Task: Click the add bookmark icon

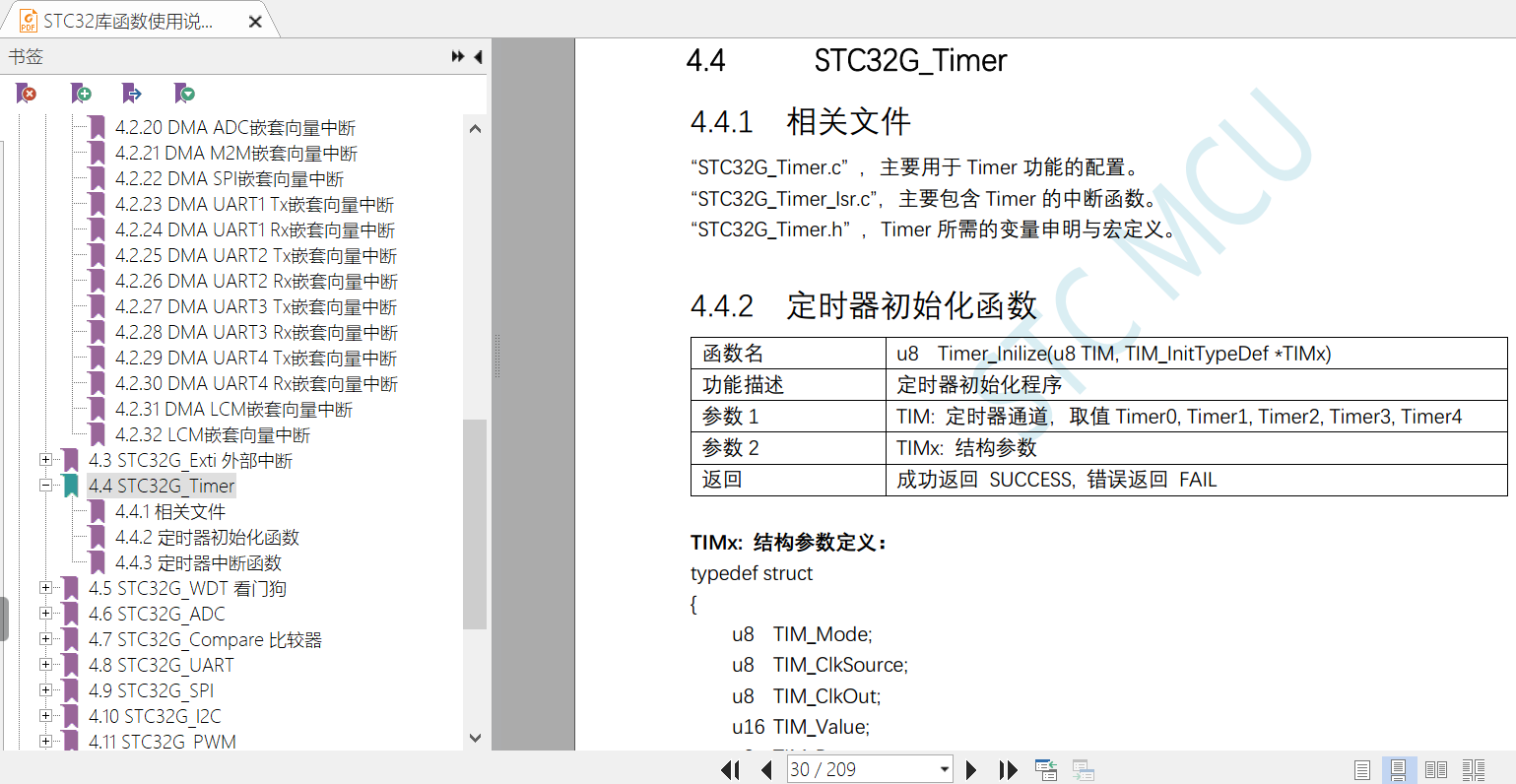Action: [81, 94]
